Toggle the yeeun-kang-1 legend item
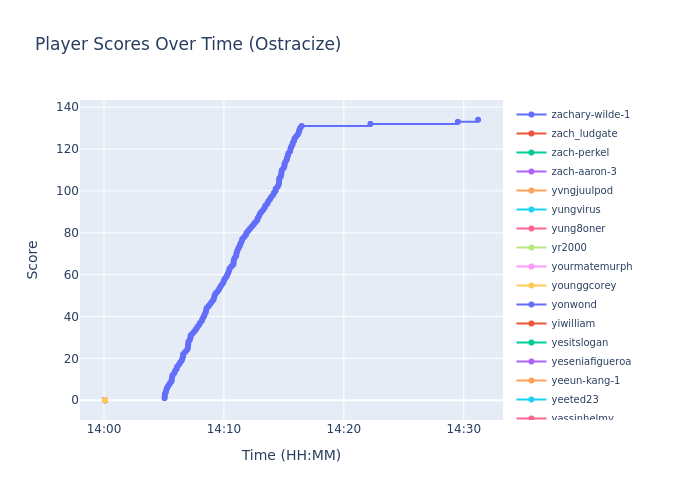The width and height of the screenshot is (700, 500). pyautogui.click(x=585, y=381)
